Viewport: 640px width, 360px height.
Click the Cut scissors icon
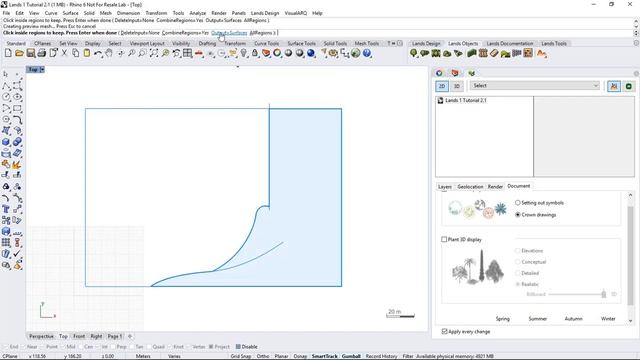coord(64,53)
